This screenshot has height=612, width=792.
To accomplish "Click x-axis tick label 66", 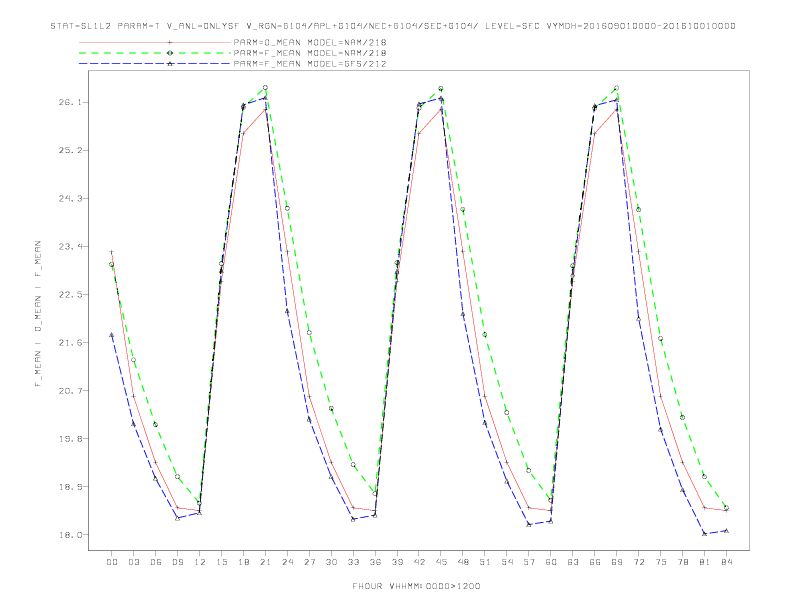I will 595,562.
